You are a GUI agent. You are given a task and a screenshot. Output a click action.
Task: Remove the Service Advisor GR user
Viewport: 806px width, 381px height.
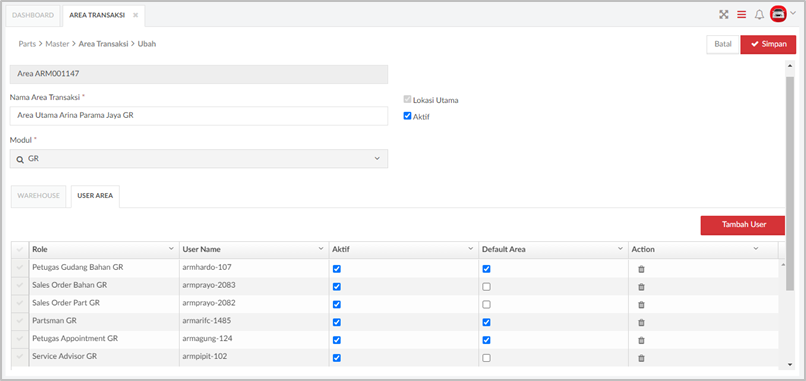[x=641, y=358]
